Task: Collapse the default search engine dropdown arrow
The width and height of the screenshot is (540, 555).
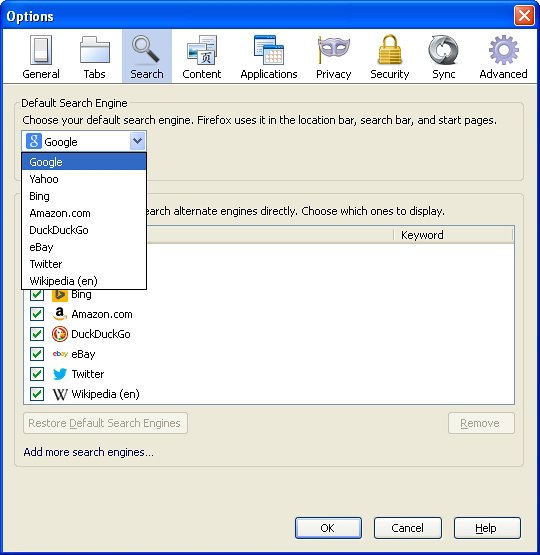Action: (x=137, y=141)
